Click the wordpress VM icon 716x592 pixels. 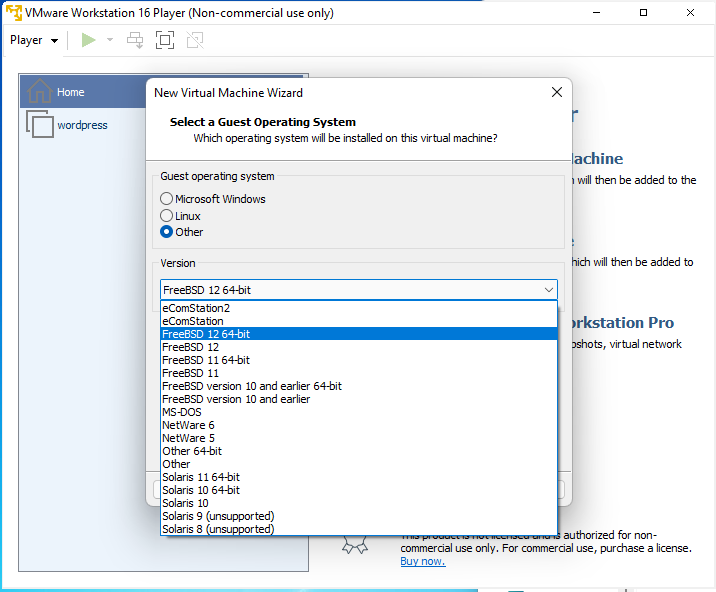tap(40, 124)
